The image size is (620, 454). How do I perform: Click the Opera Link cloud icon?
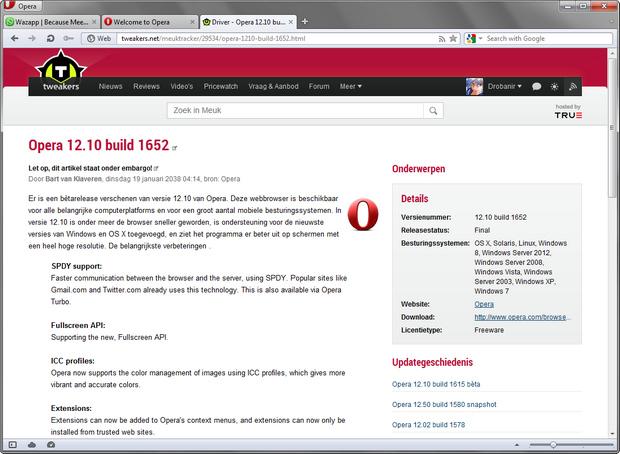(x=32, y=445)
